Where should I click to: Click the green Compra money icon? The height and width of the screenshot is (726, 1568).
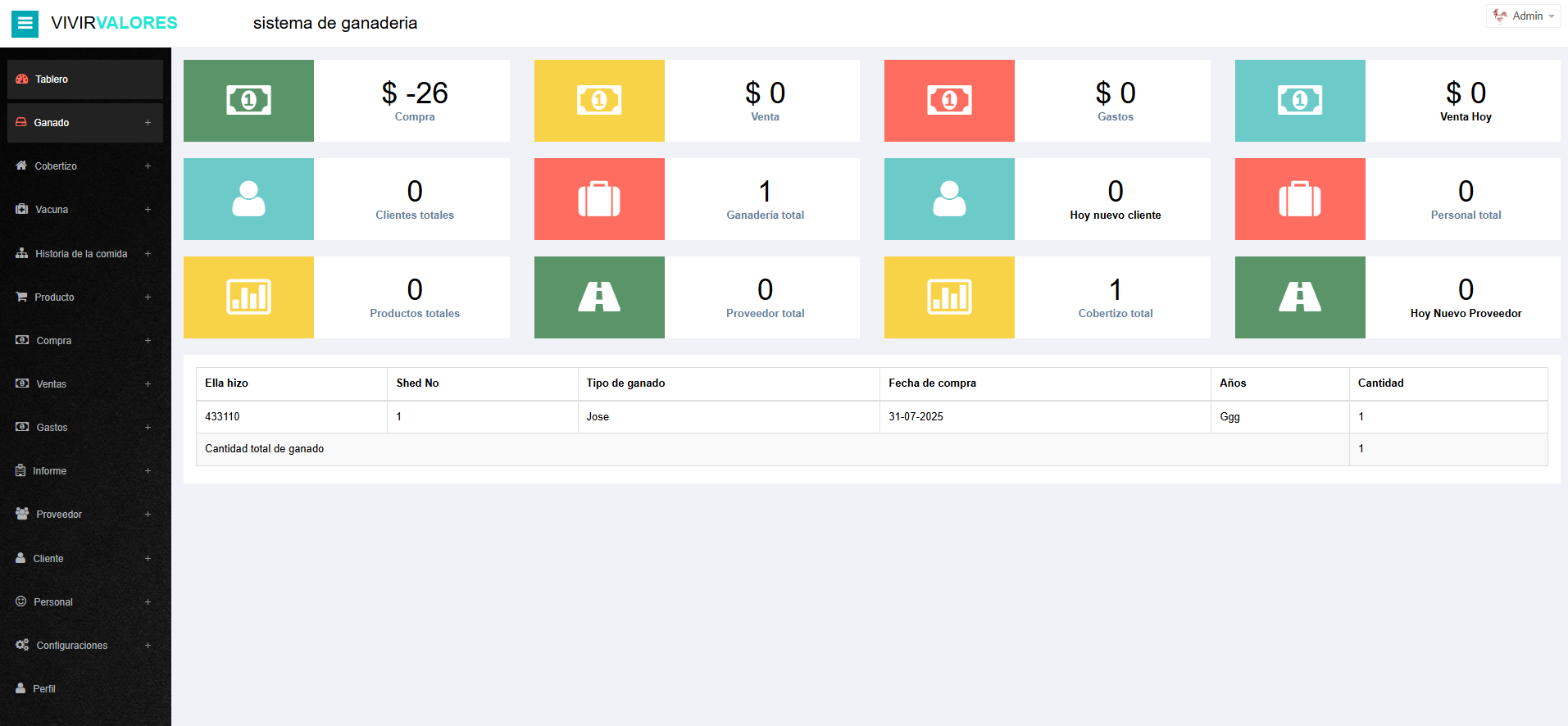[248, 101]
